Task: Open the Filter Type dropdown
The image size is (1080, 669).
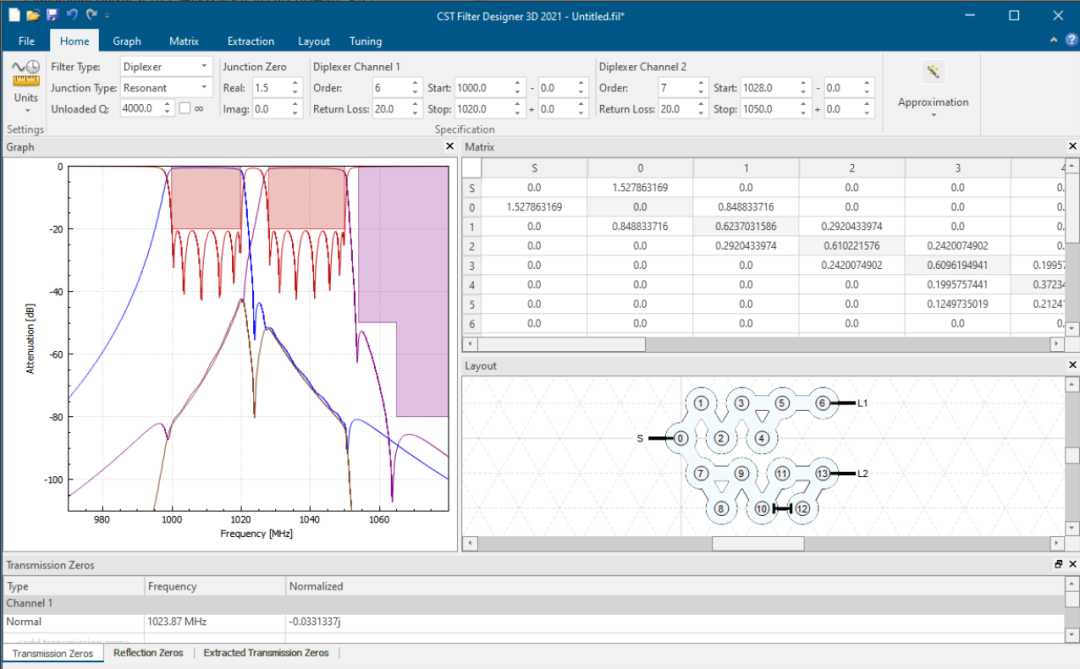Action: (166, 67)
